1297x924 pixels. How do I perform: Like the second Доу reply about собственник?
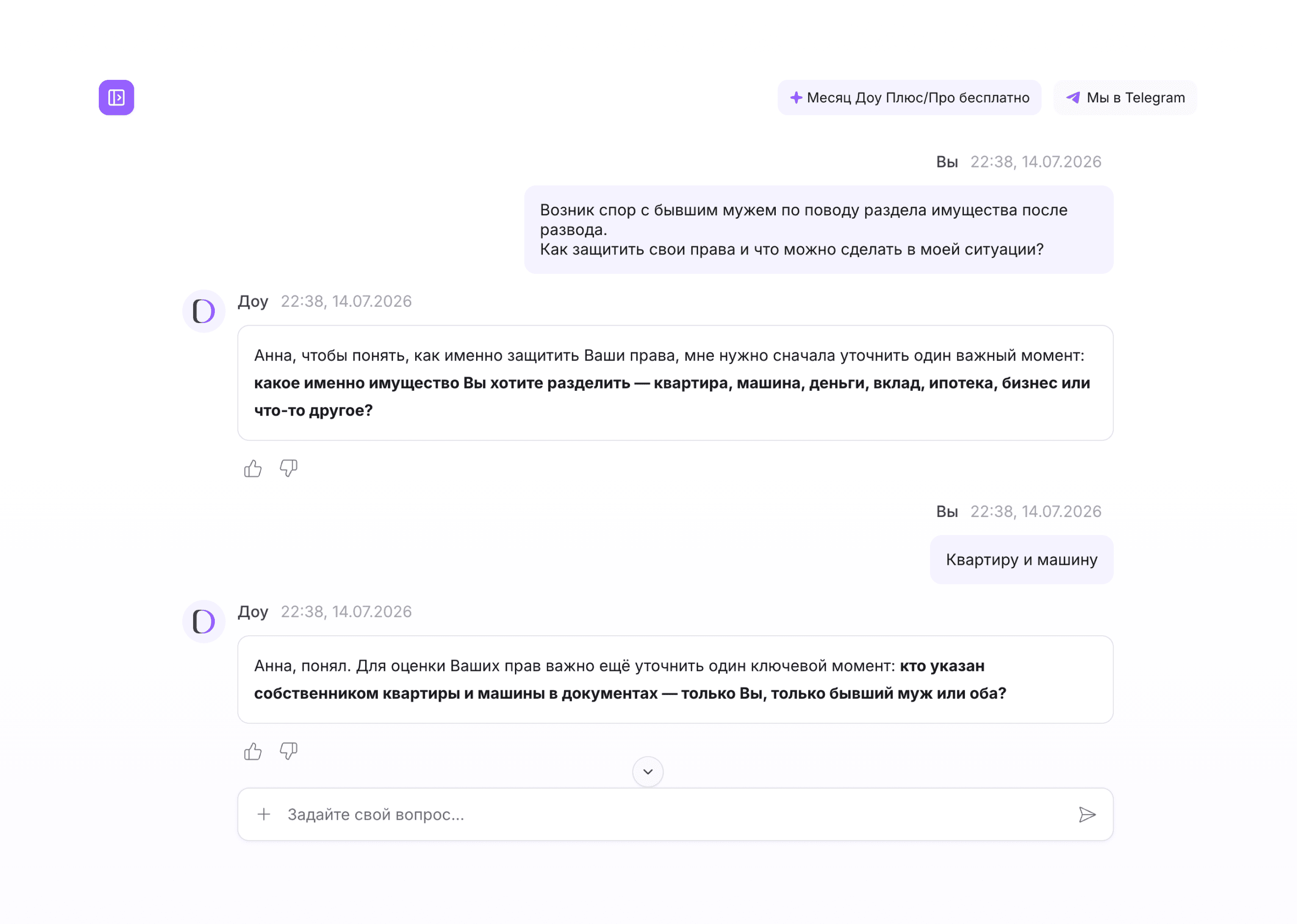253,751
